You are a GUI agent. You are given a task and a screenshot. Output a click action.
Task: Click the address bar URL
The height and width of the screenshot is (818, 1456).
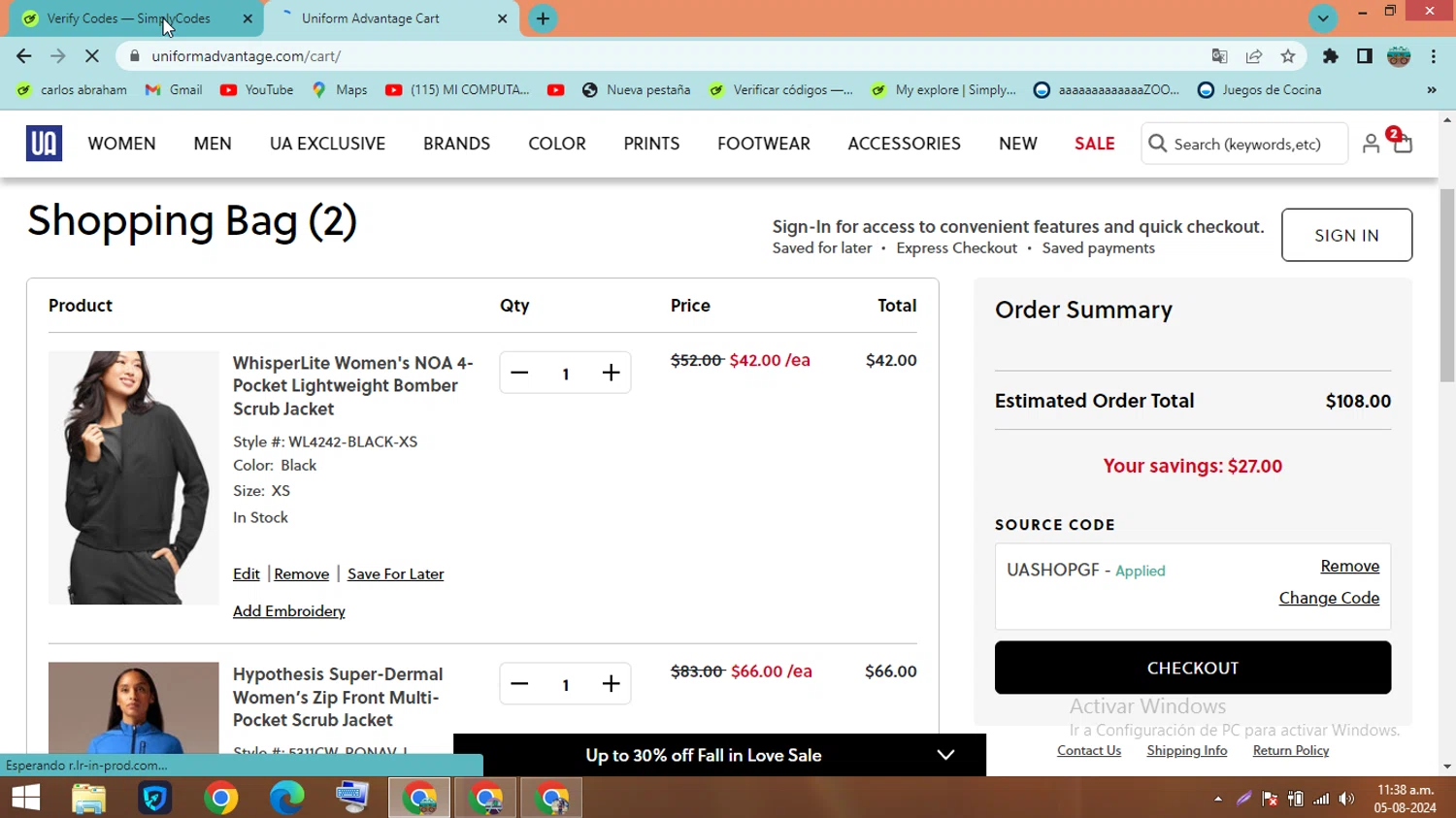pos(247,56)
